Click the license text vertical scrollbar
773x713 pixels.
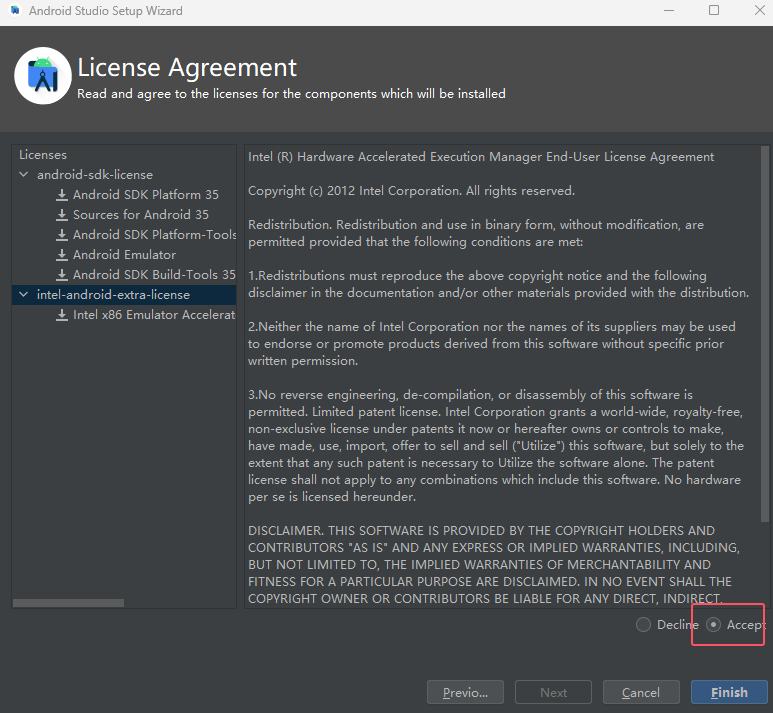pyautogui.click(x=765, y=333)
